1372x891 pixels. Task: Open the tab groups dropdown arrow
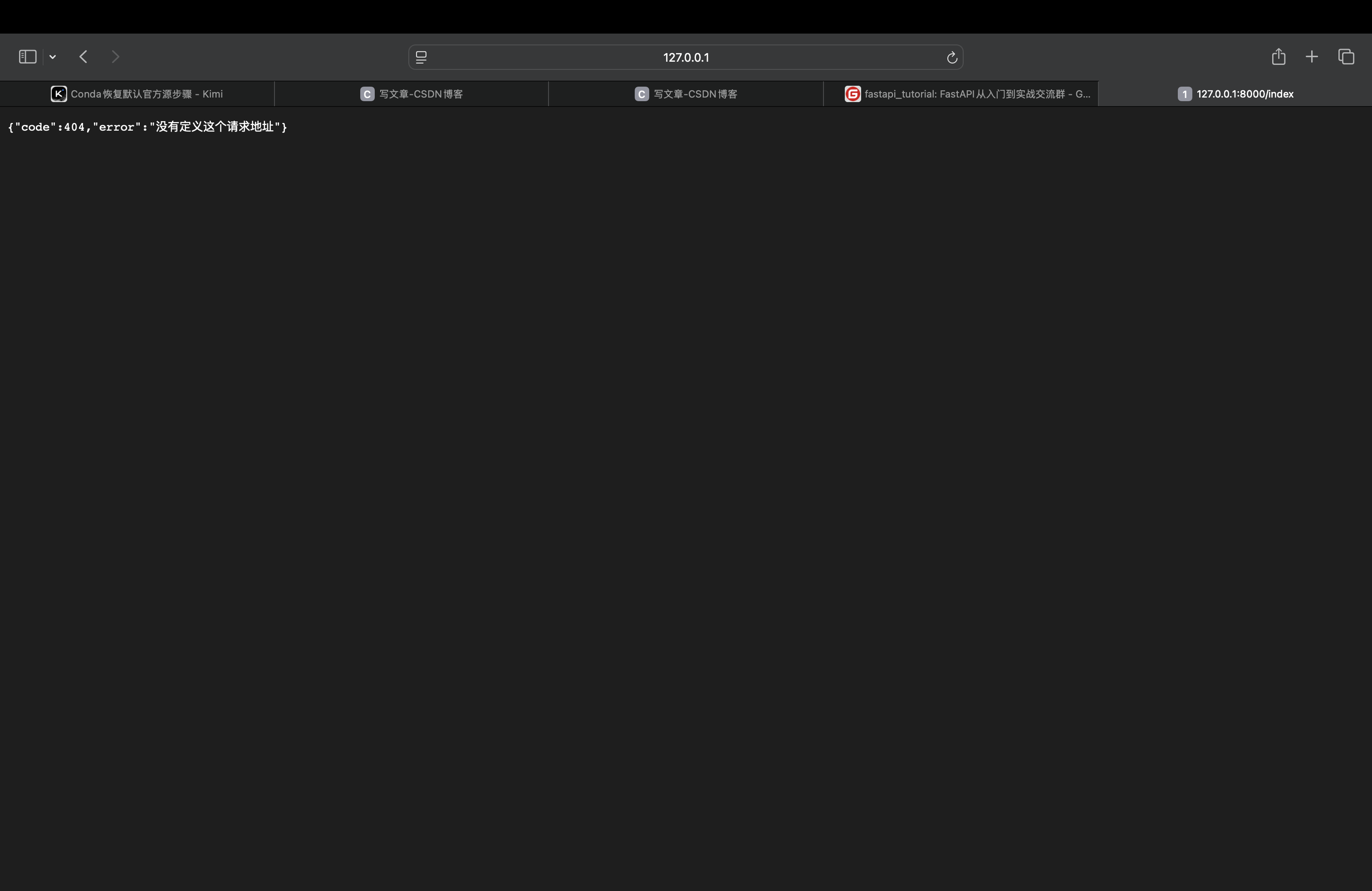click(x=53, y=57)
